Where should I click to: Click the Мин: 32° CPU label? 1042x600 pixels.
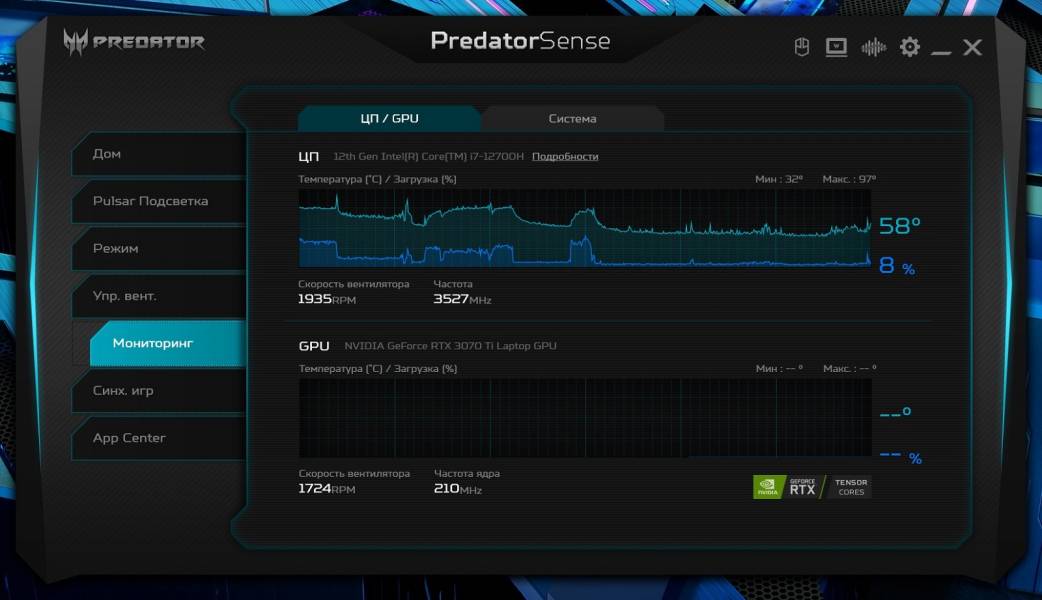click(x=779, y=179)
